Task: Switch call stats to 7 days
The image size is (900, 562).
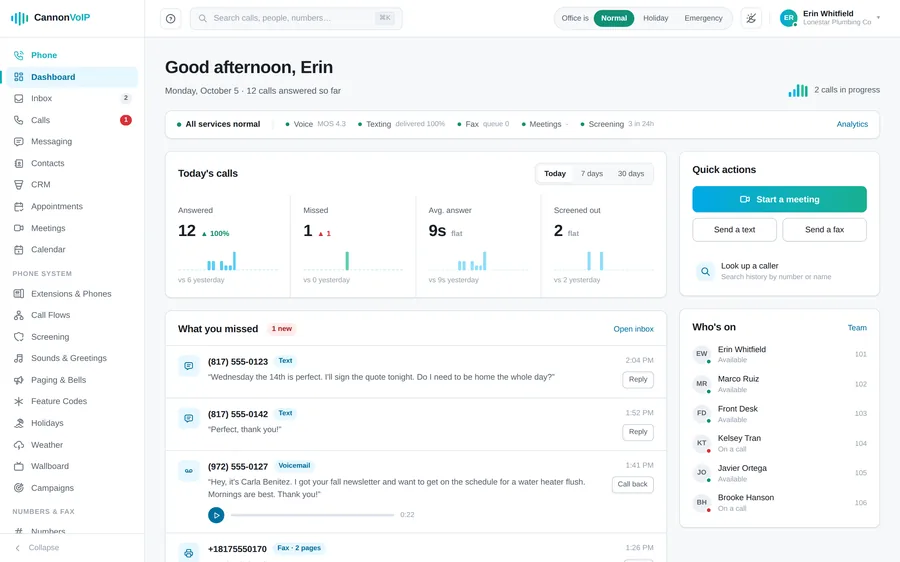Action: 592,173
